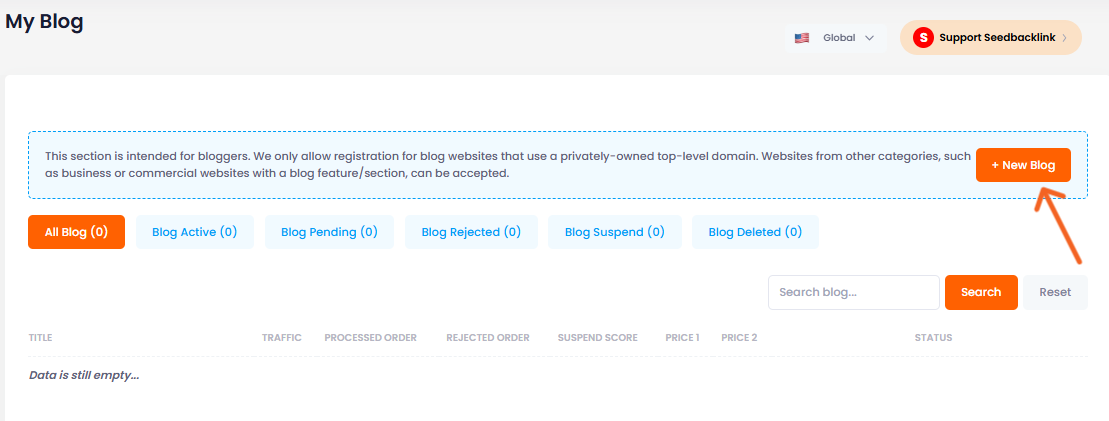The height and width of the screenshot is (421, 1109).
Task: Click the TRAFFIC column header
Action: click(x=281, y=338)
